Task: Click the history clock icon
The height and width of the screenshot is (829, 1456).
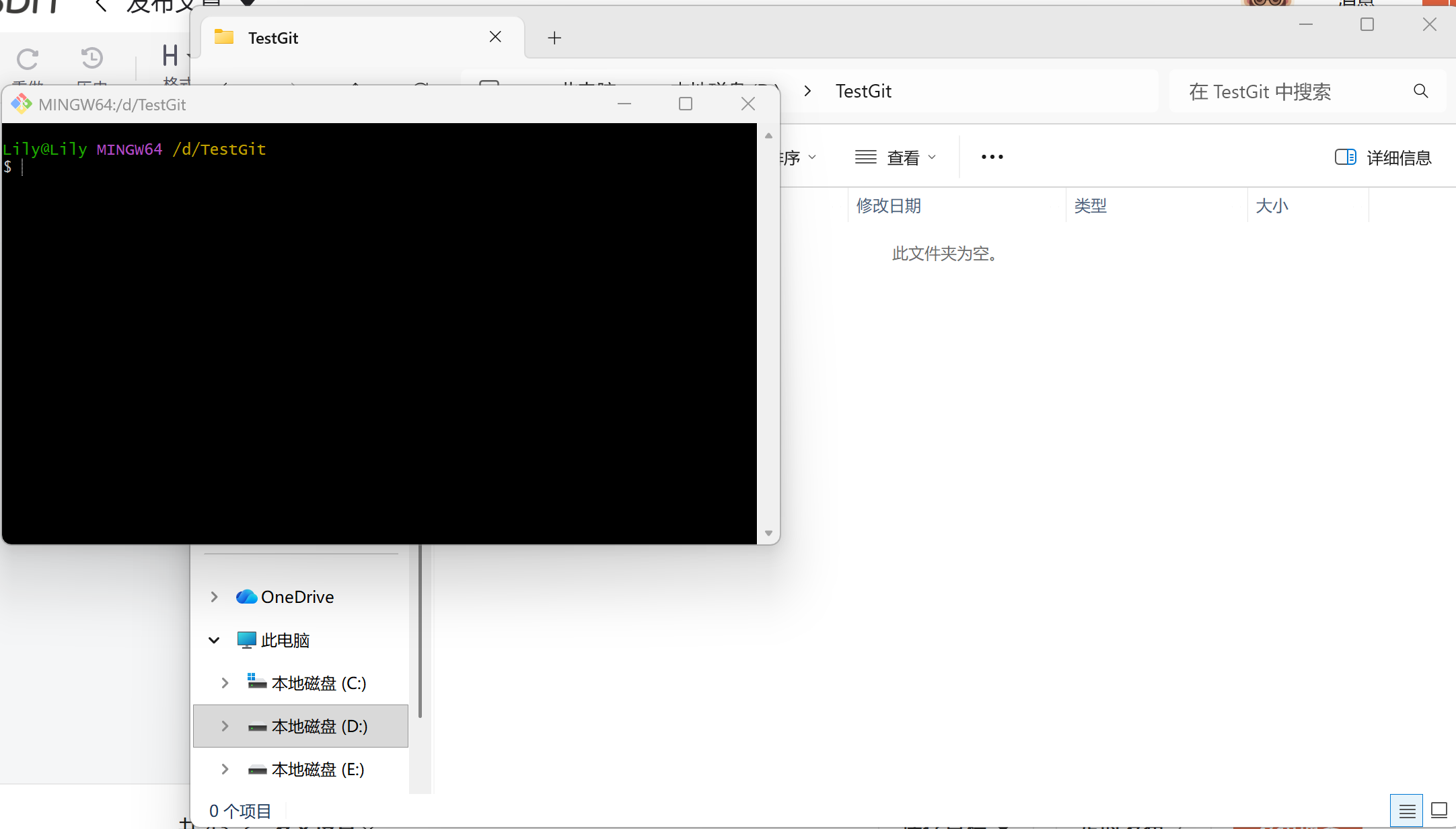Action: (x=92, y=58)
